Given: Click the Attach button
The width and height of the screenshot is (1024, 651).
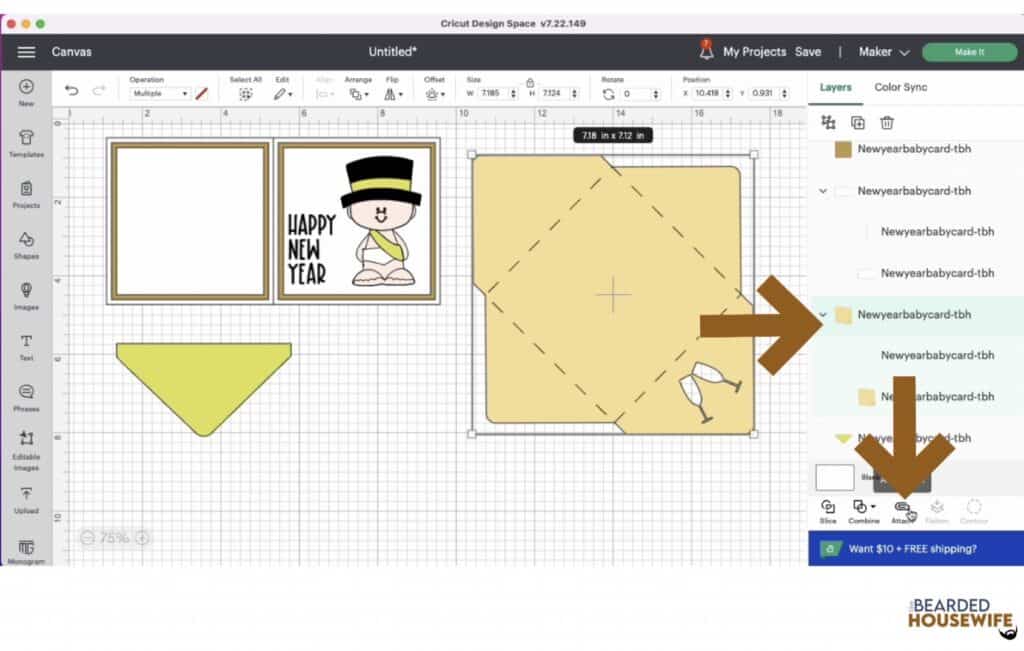Looking at the screenshot, I should (x=902, y=508).
